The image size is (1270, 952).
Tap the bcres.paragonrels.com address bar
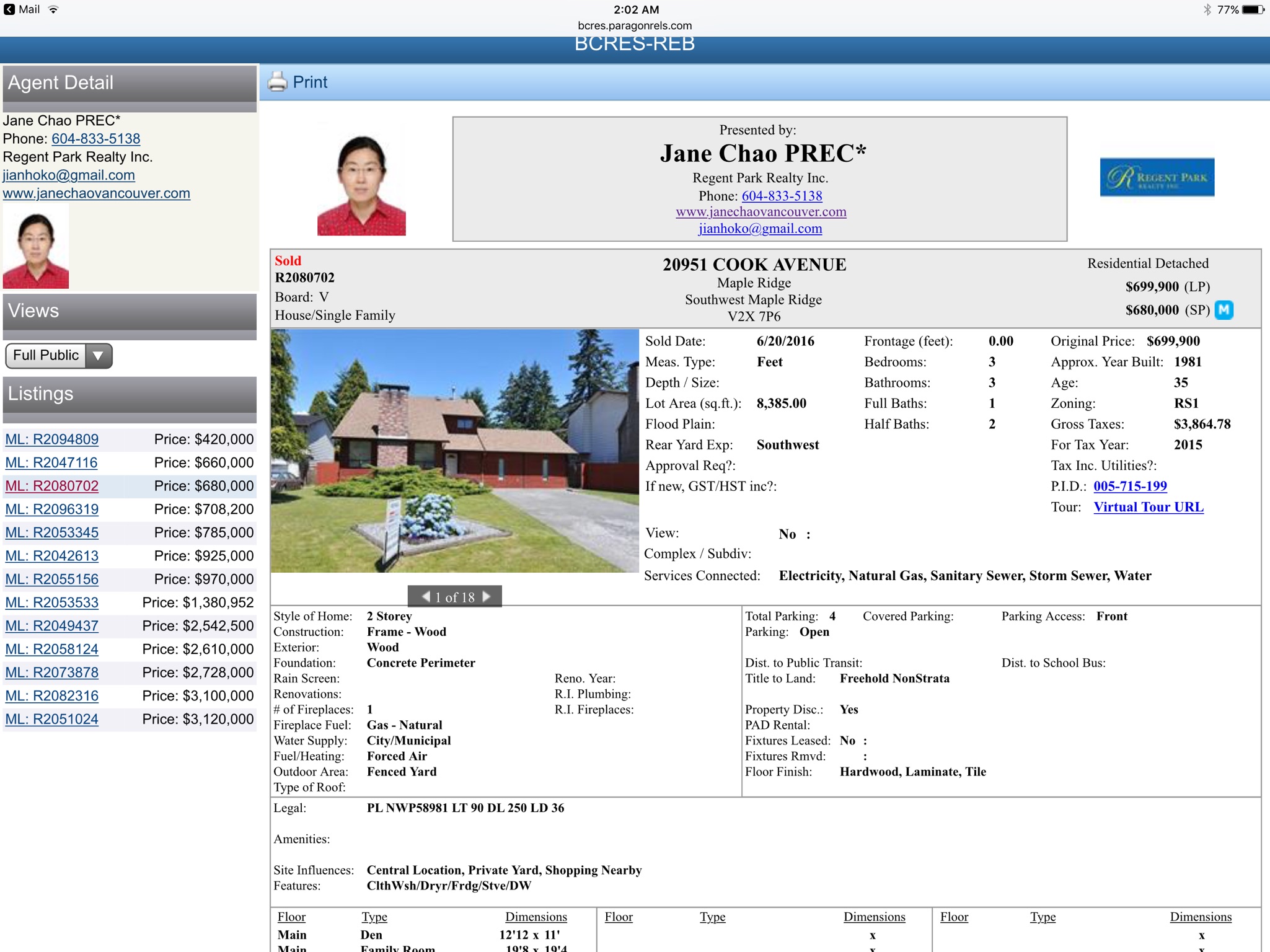pos(635,25)
